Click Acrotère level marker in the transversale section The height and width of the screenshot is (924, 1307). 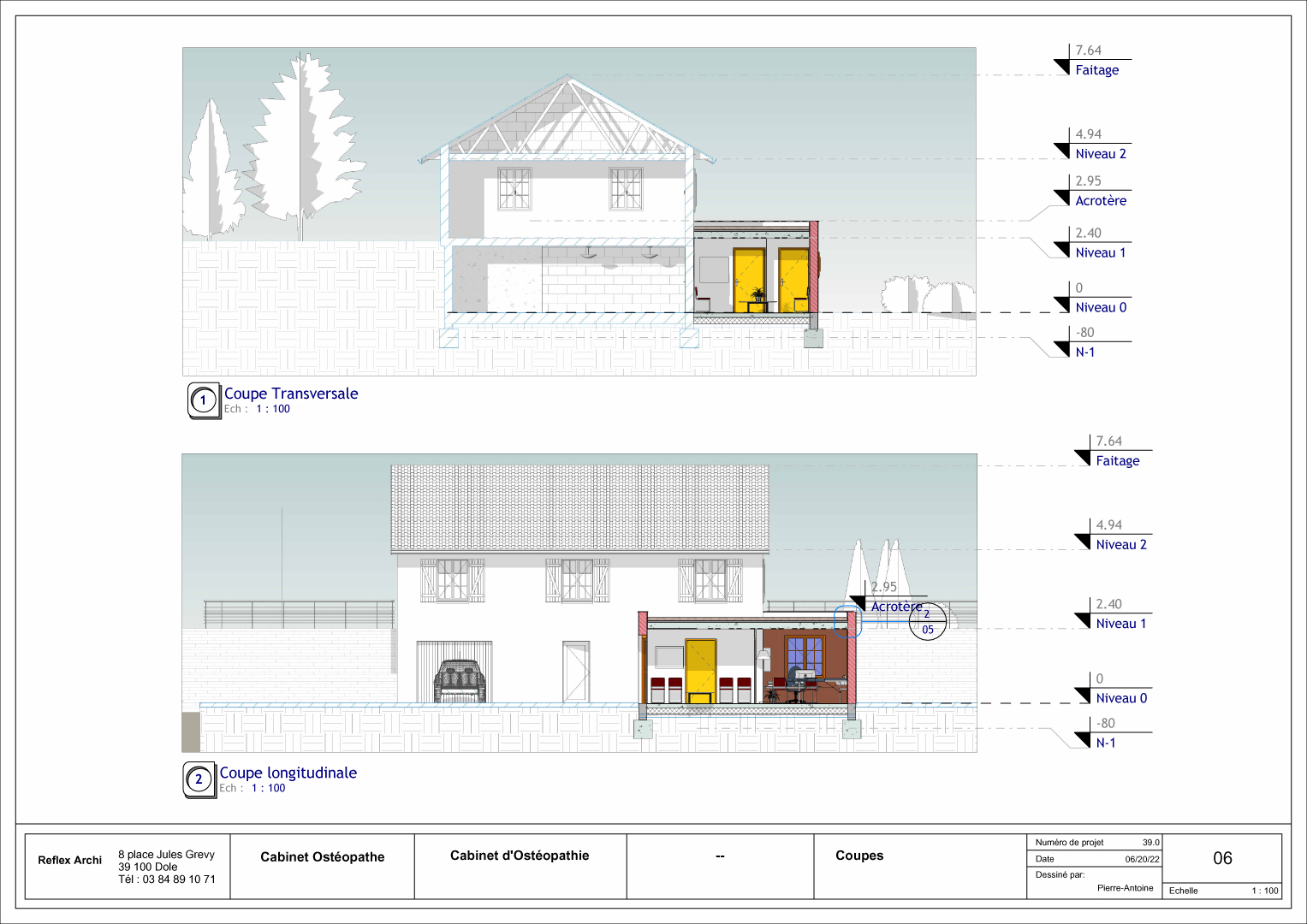pos(1100,201)
